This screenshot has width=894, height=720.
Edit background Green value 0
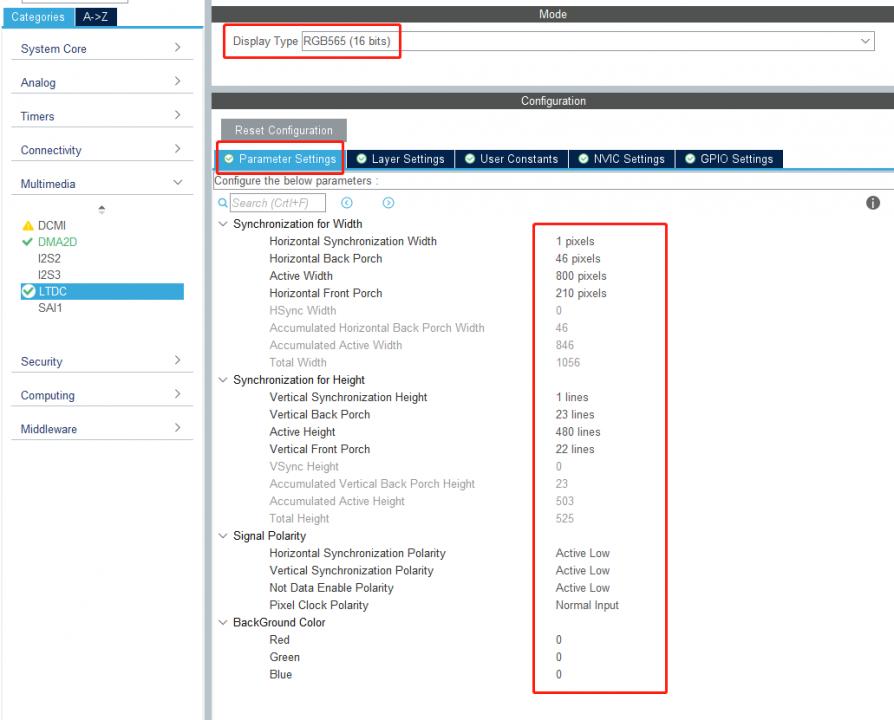559,657
